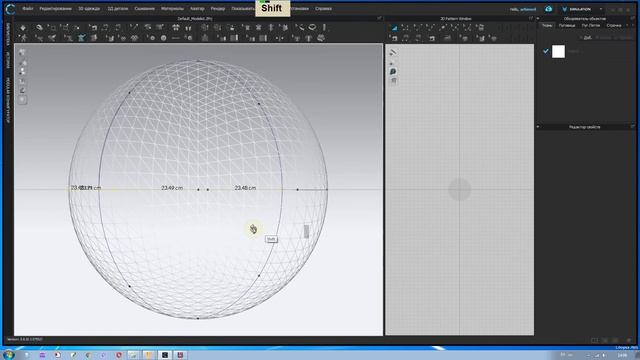Viewport: 640px width, 360px height.
Task: Click the dark speech-bubble icon in 2D window
Action: pos(393,71)
